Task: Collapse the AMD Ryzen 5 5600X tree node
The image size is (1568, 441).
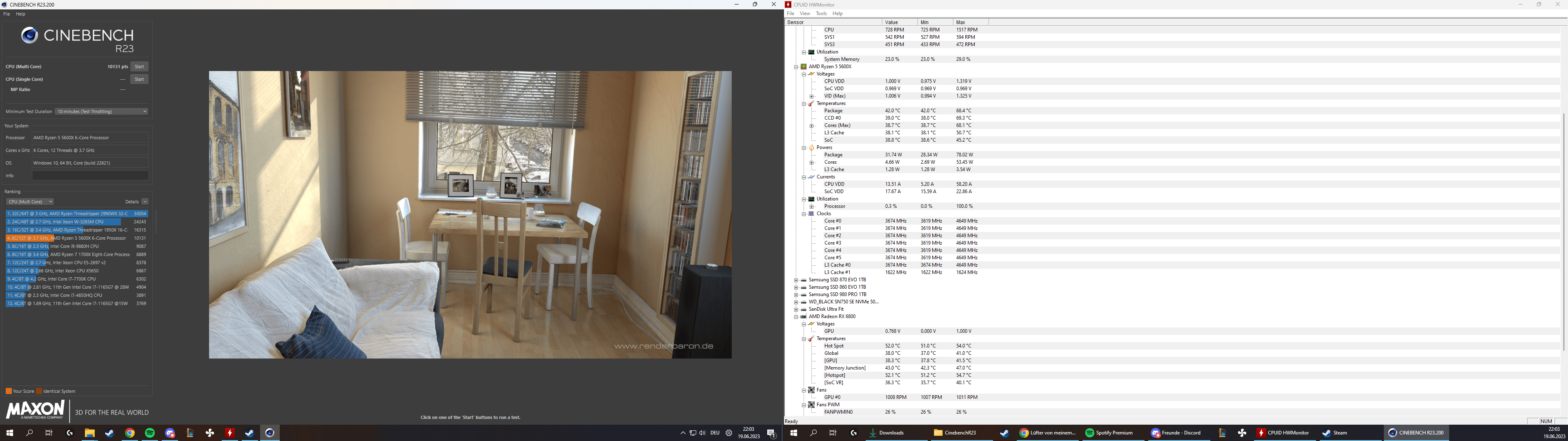Action: (x=796, y=67)
